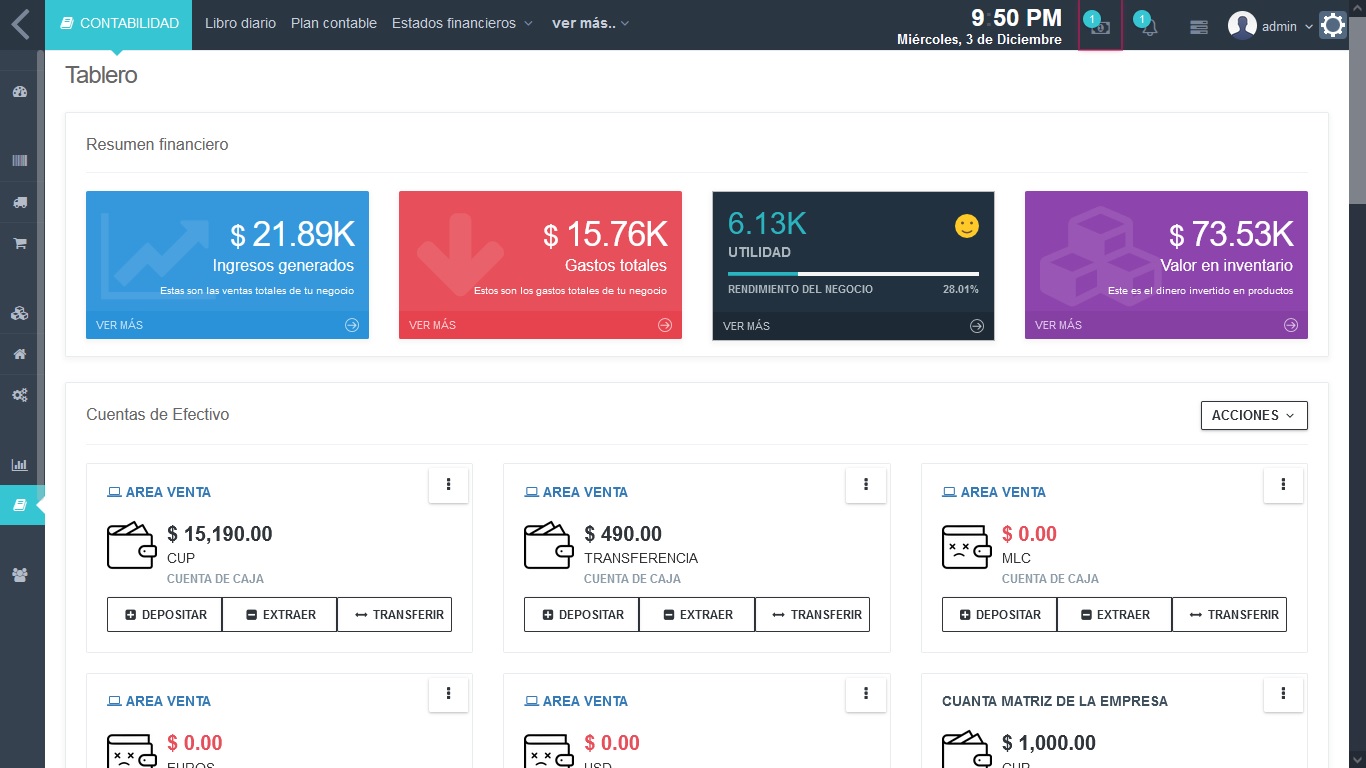Image resolution: width=1366 pixels, height=768 pixels.
Task: Click DEPOSITAR on the CUP cash account
Action: [165, 615]
